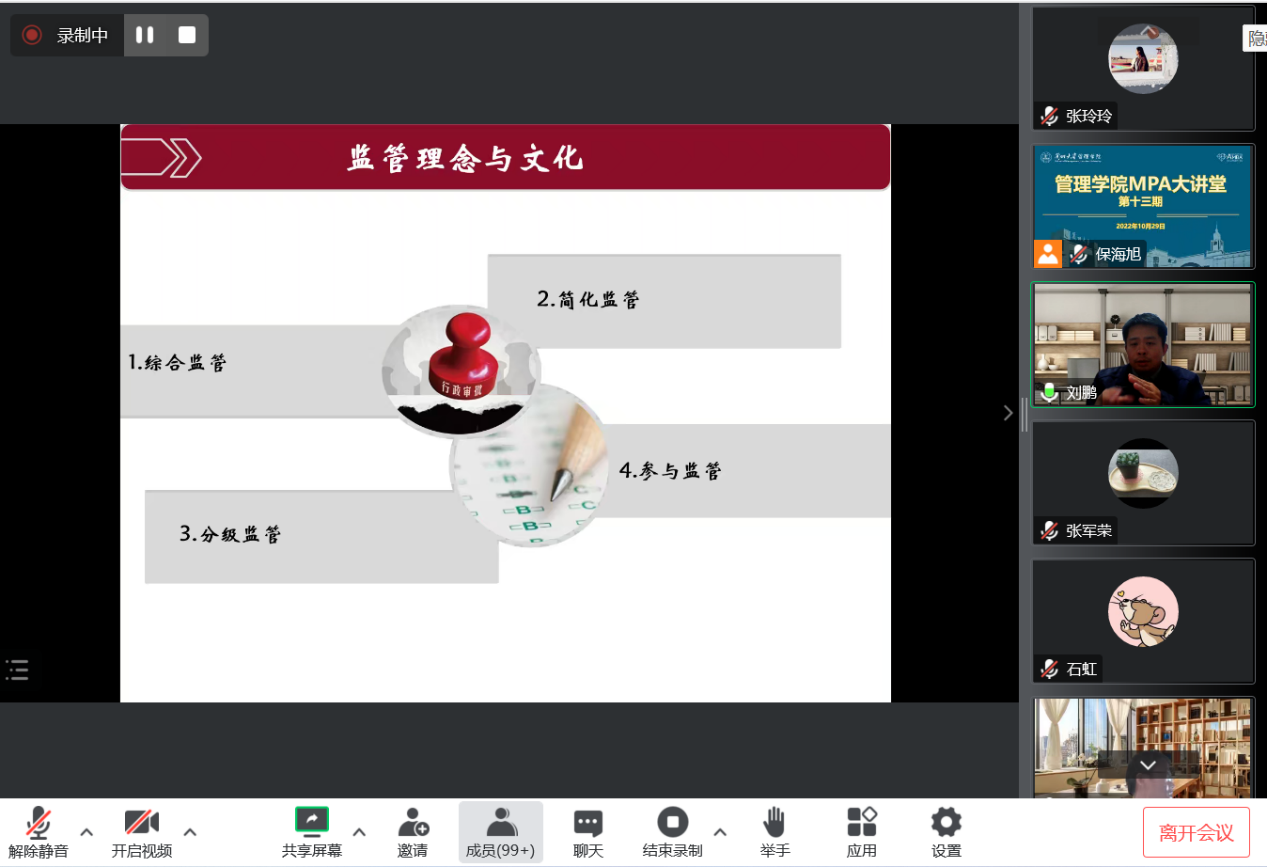This screenshot has width=1267, height=867.
Task: Unmute microphone via 解除静音
Action: click(x=38, y=832)
